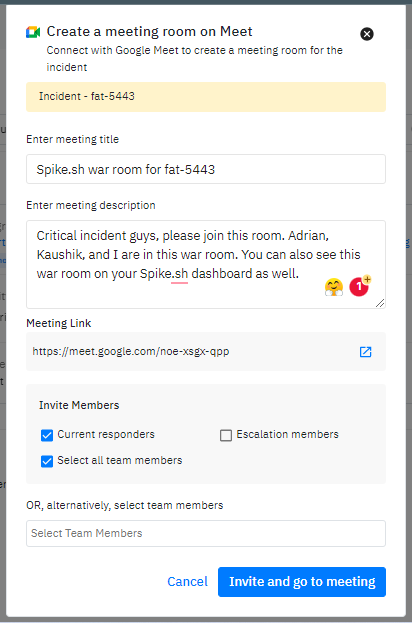This screenshot has width=412, height=623.
Task: Open the meeting link in new tab icon
Action: pyautogui.click(x=365, y=352)
